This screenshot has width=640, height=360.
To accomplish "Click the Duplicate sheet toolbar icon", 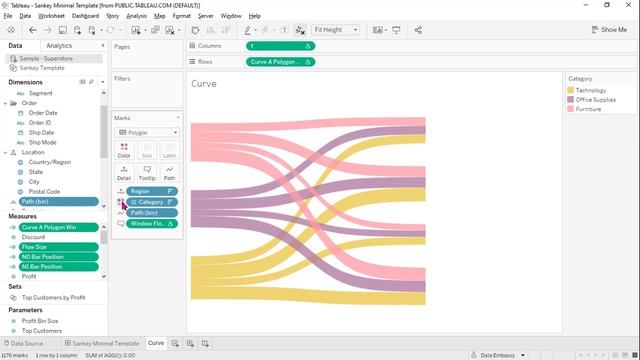I will [155, 30].
